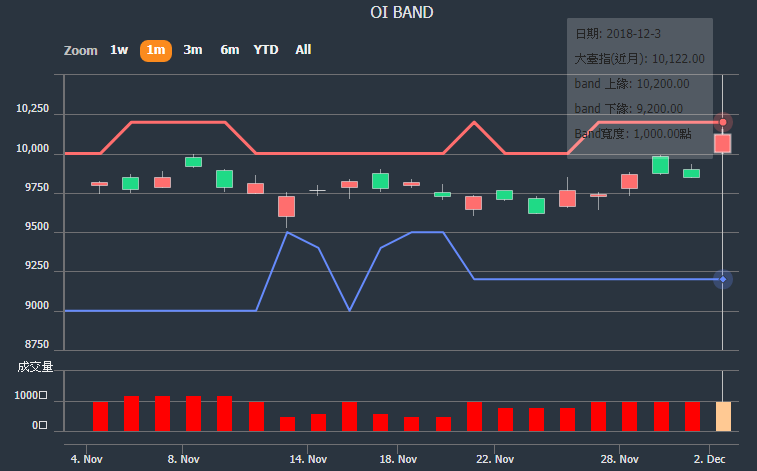
Task: Click the 10,250 y-axis price label
Action: 32,108
